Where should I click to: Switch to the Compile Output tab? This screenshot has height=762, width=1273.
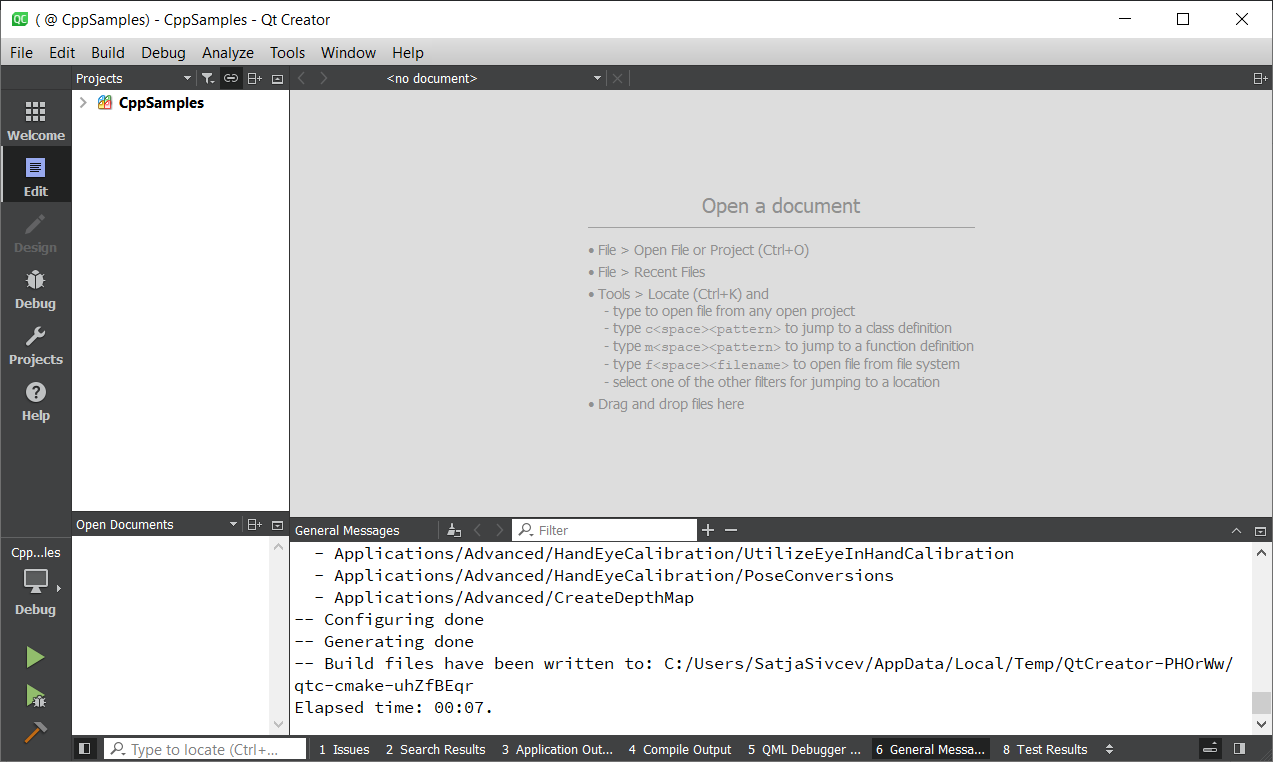[680, 749]
